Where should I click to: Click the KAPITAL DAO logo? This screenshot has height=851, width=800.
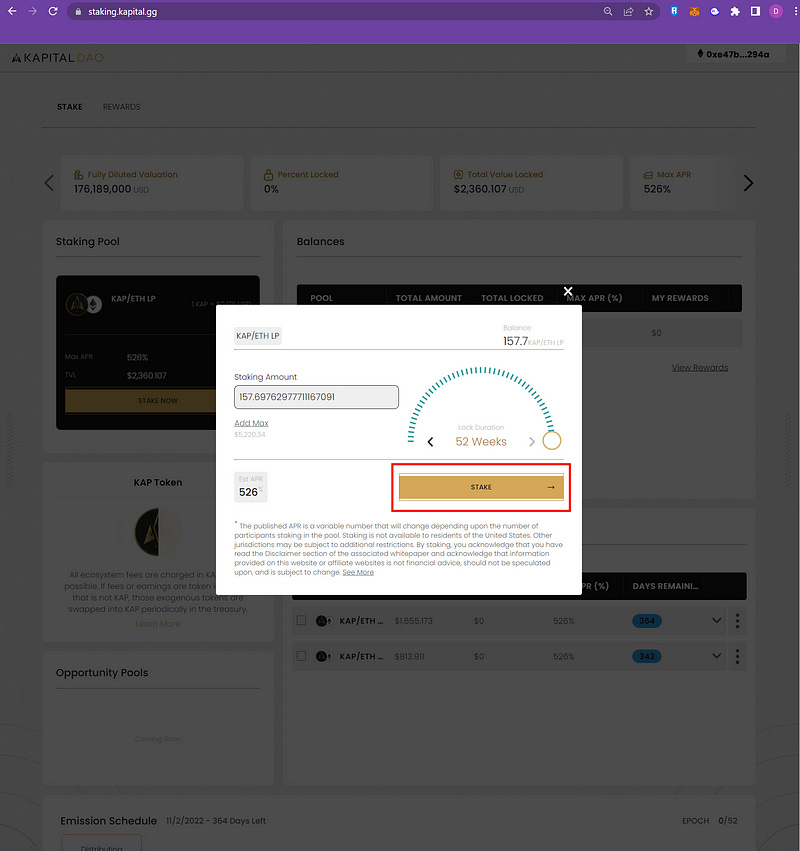tap(58, 58)
